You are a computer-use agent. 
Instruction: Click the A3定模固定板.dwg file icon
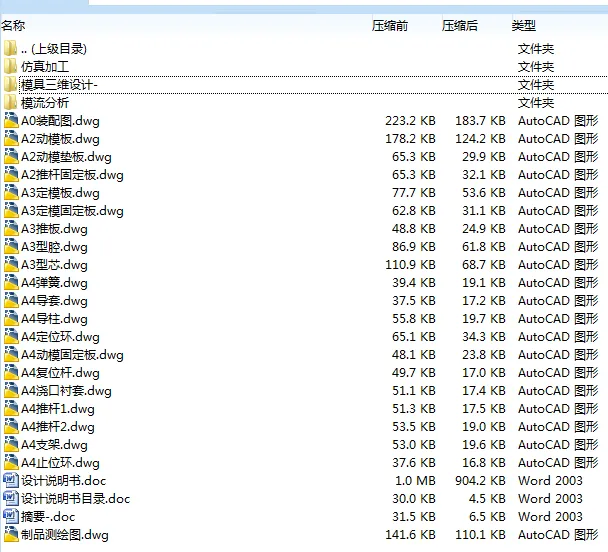(11, 211)
